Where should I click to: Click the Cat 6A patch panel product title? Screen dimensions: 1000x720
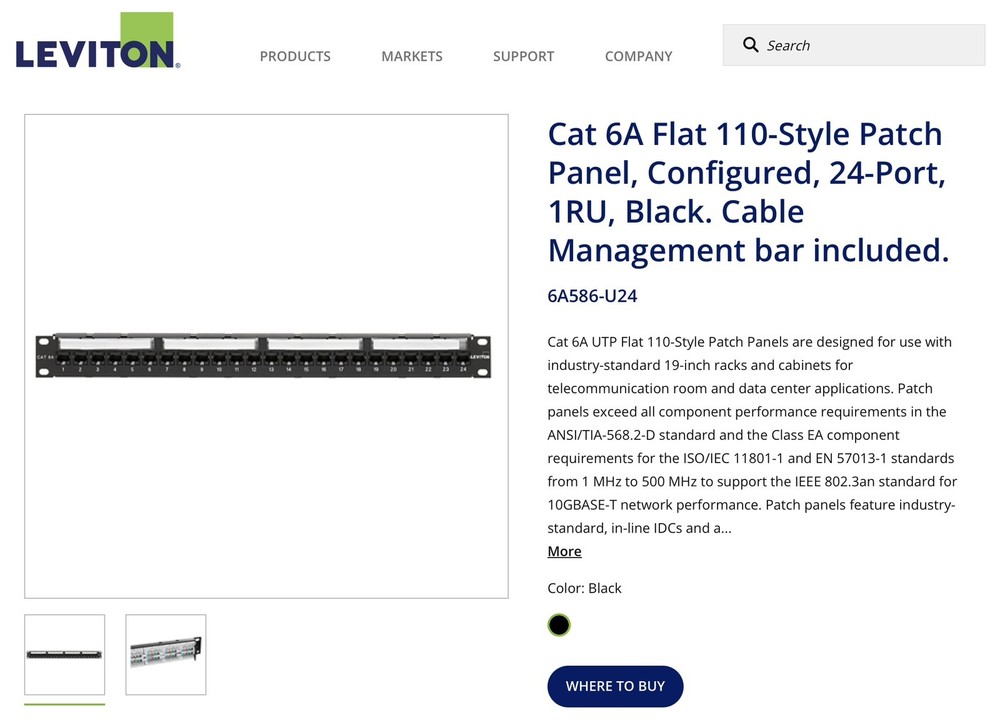[x=745, y=192]
